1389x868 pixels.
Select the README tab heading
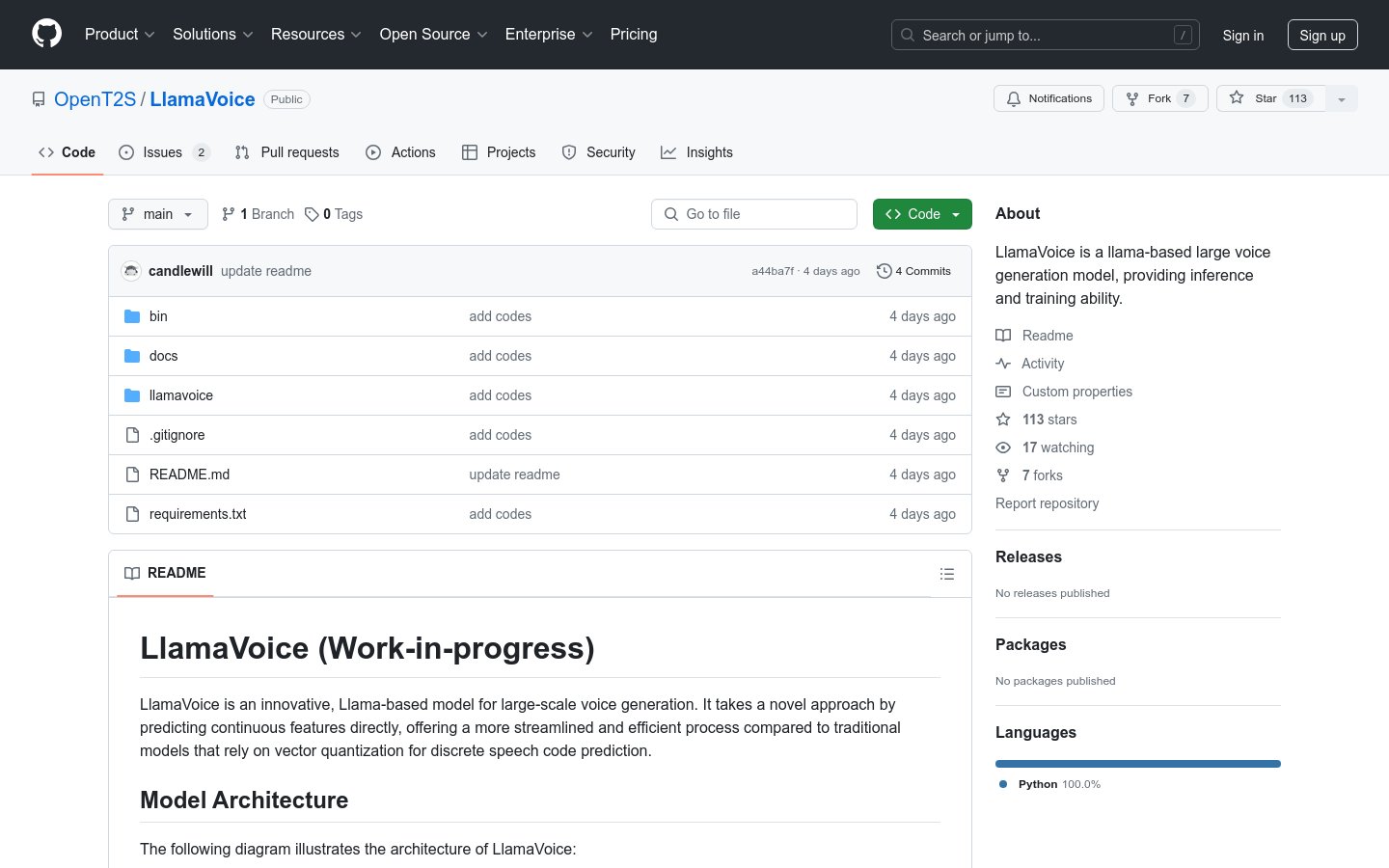click(165, 573)
